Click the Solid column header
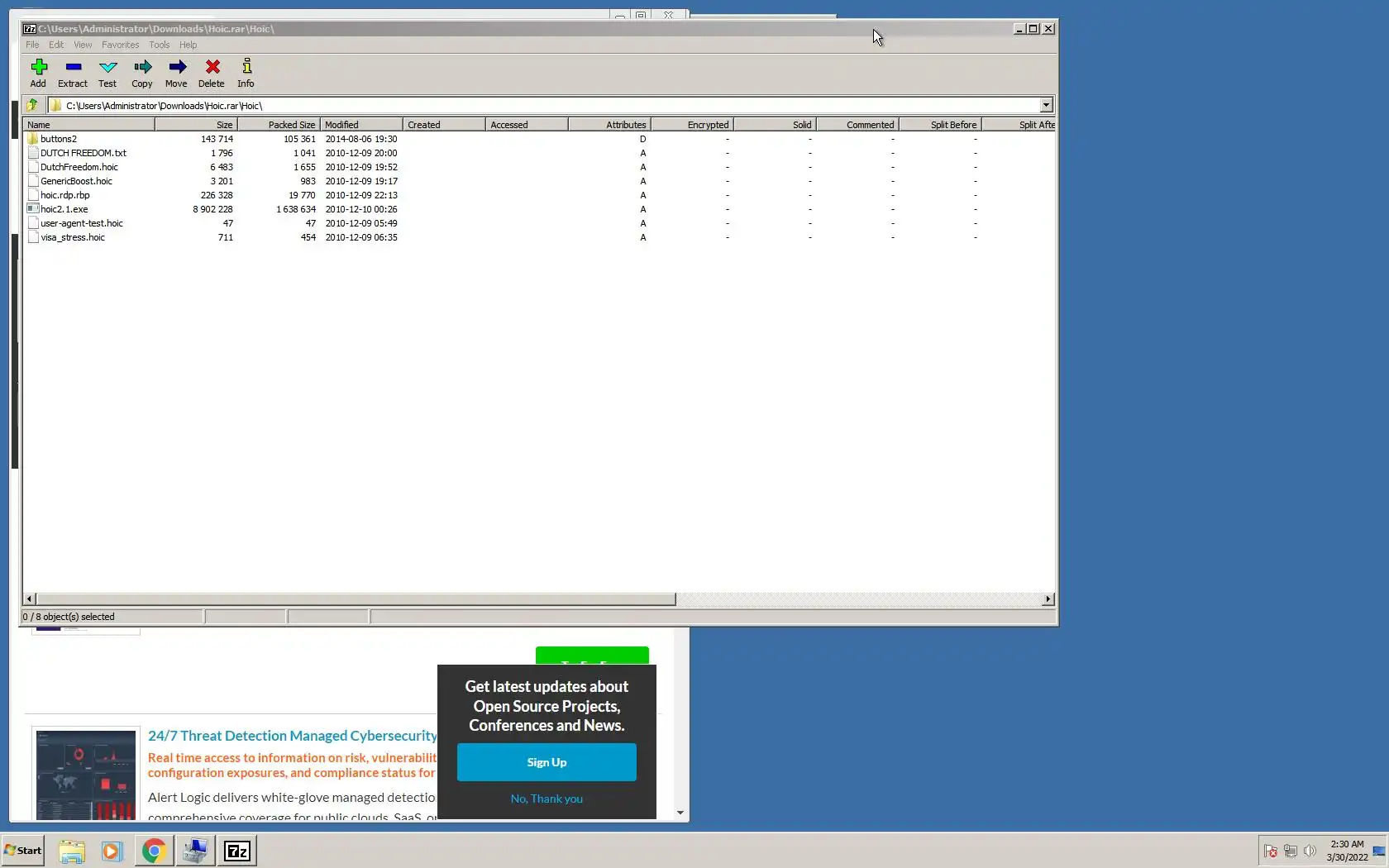1389x868 pixels. tap(775, 125)
